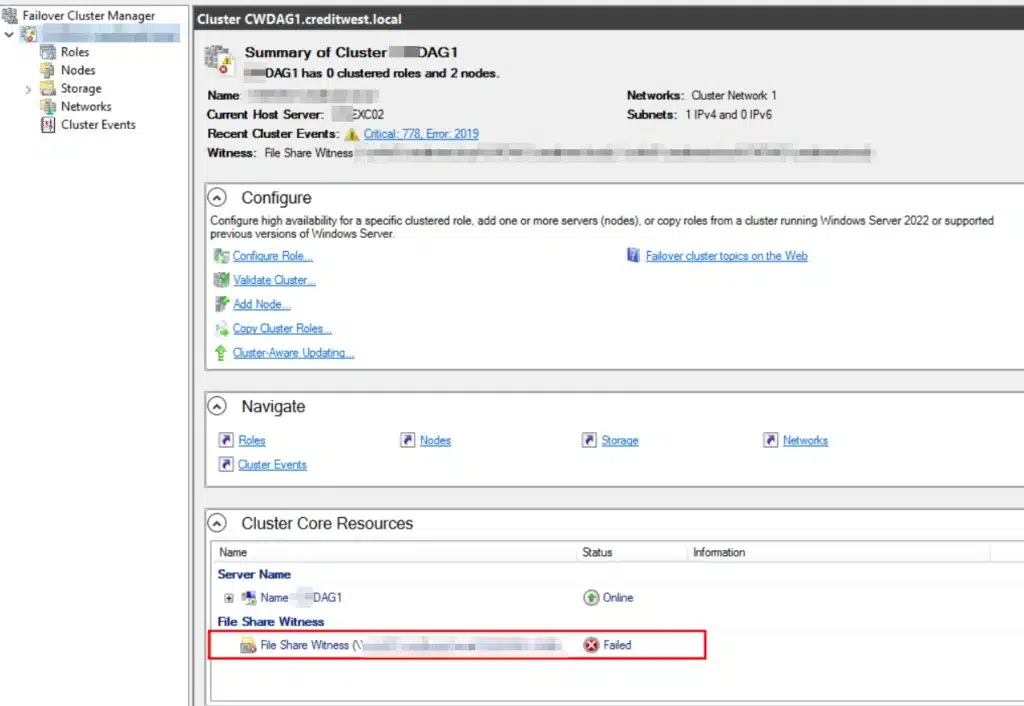Click the green Cluster-Aware Updating arrow icon
This screenshot has width=1024, height=706.
point(221,353)
